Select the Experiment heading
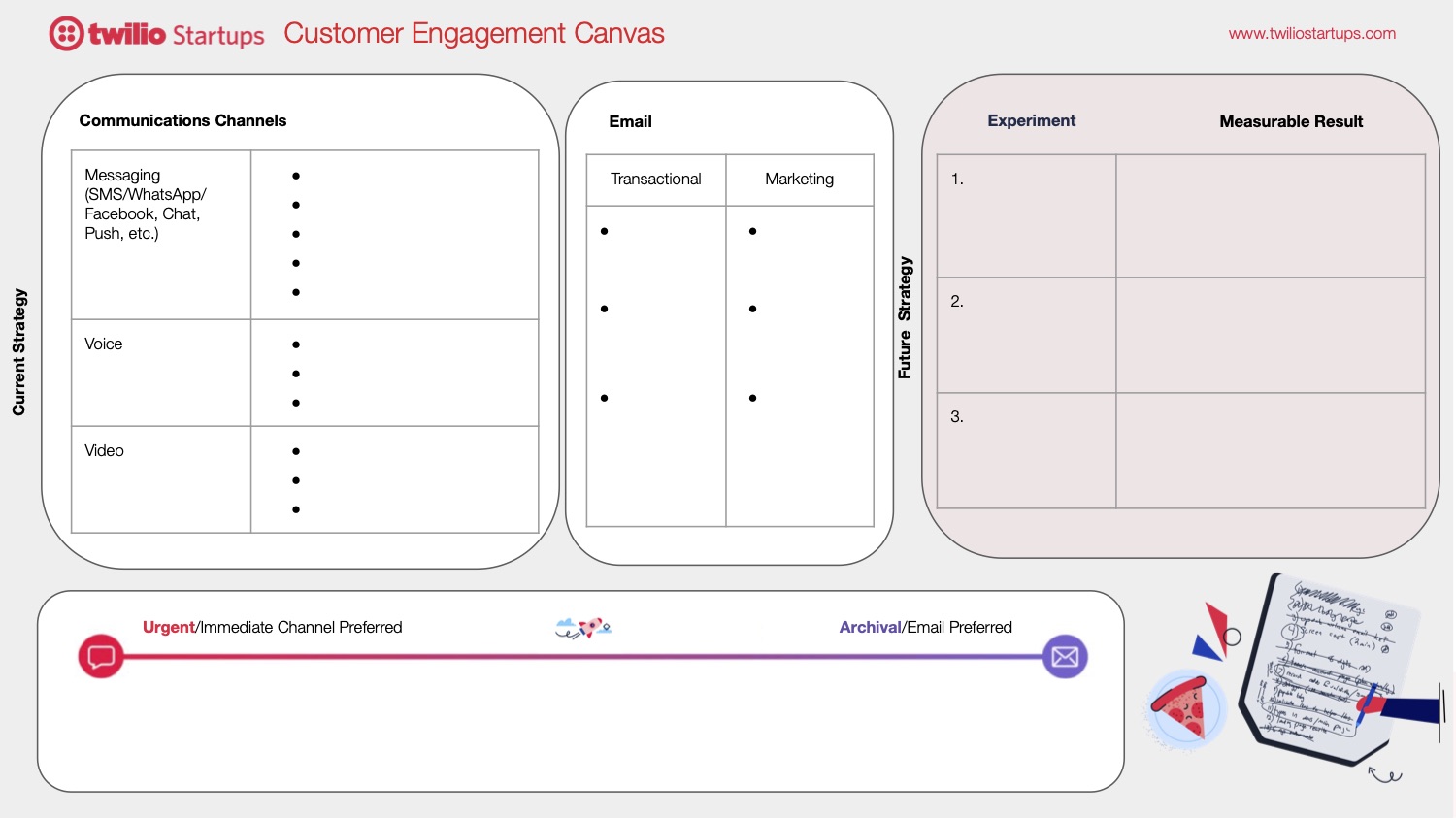 pos(1032,120)
